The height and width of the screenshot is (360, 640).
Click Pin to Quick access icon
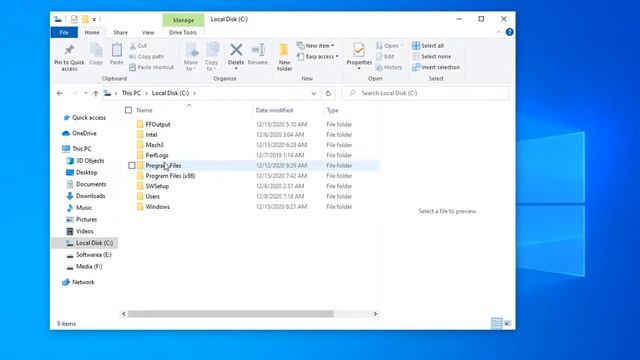69,50
